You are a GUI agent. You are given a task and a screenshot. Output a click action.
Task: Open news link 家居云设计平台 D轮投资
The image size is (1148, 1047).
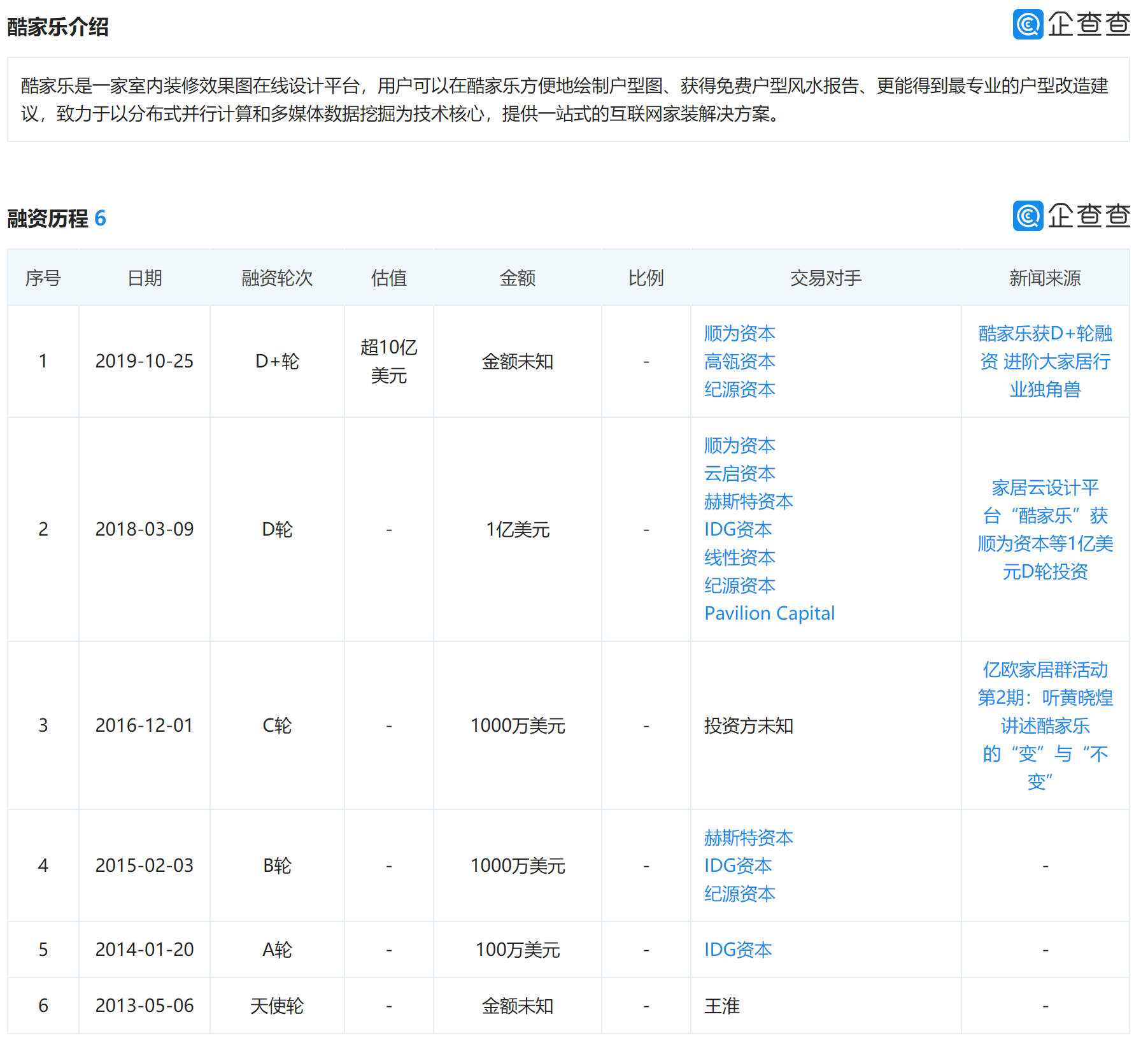1045,530
